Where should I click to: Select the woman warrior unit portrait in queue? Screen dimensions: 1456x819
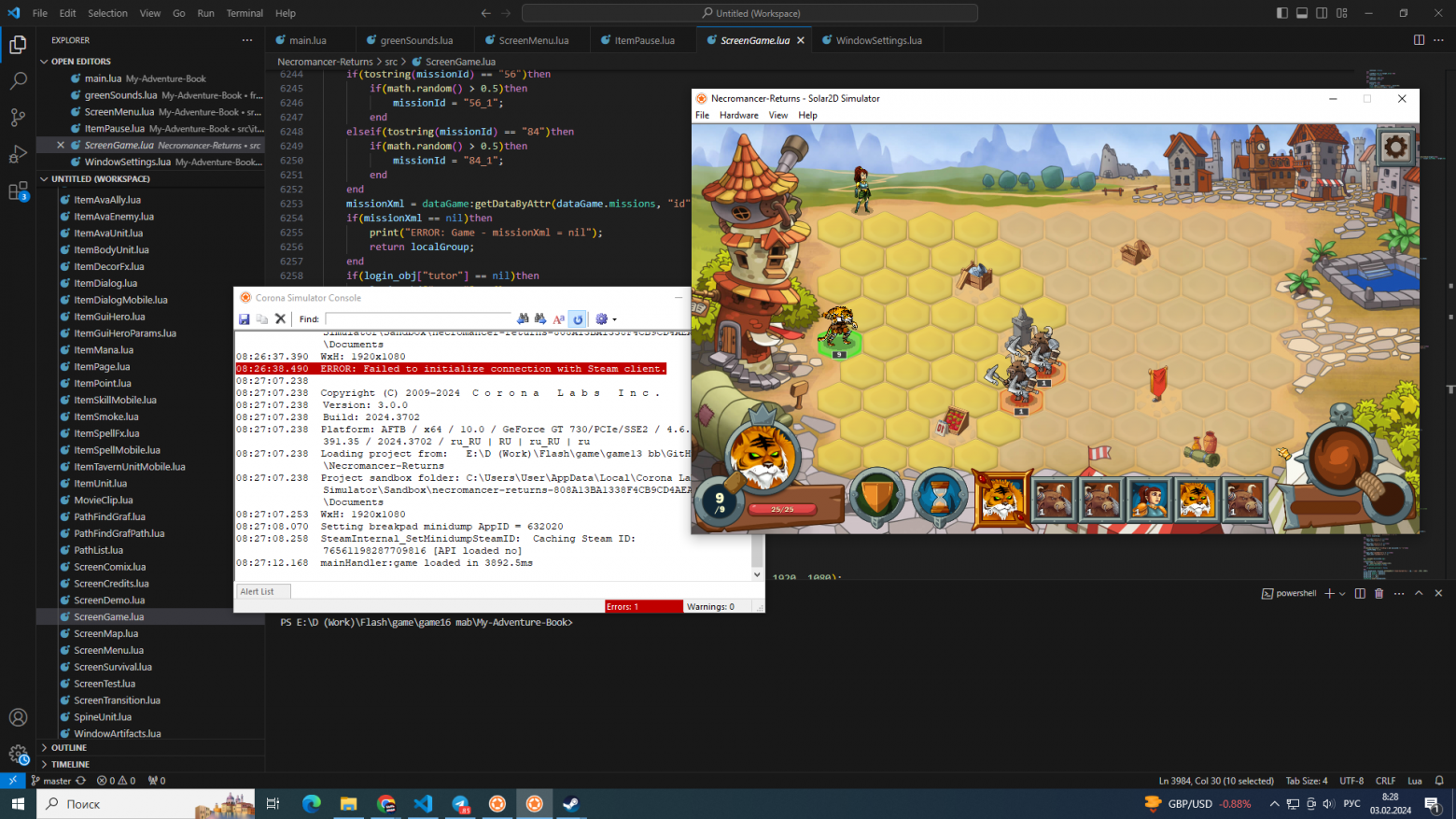[1150, 498]
